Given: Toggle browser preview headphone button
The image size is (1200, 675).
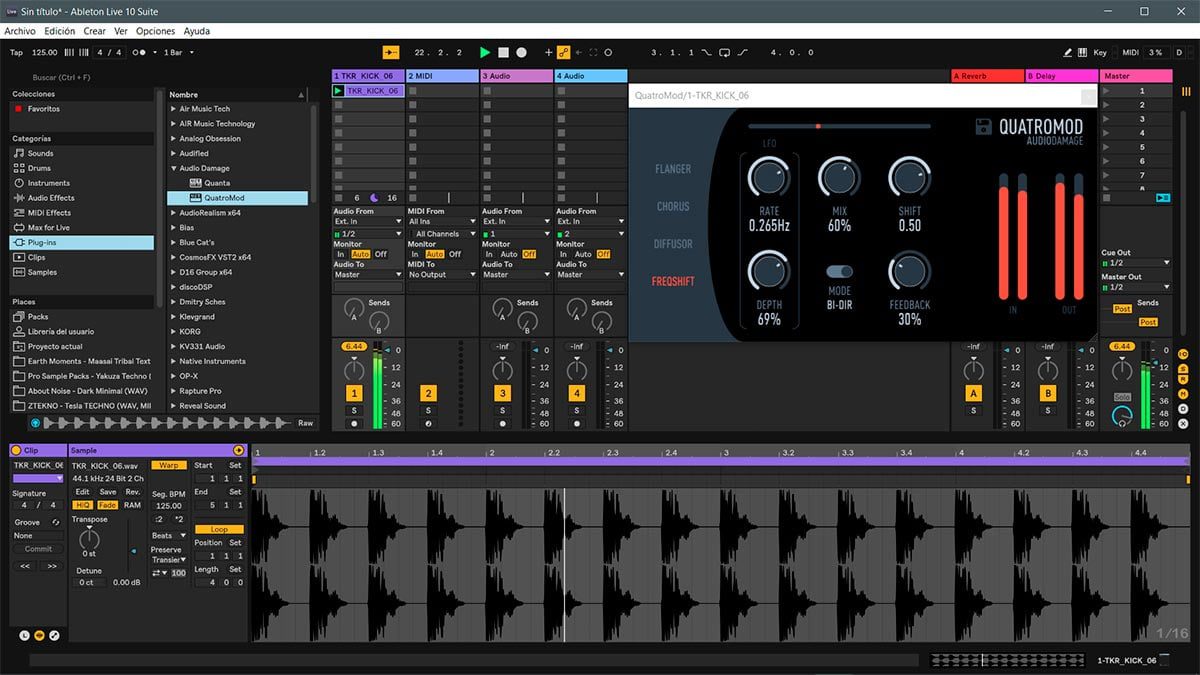Looking at the screenshot, I should click(x=35, y=423).
